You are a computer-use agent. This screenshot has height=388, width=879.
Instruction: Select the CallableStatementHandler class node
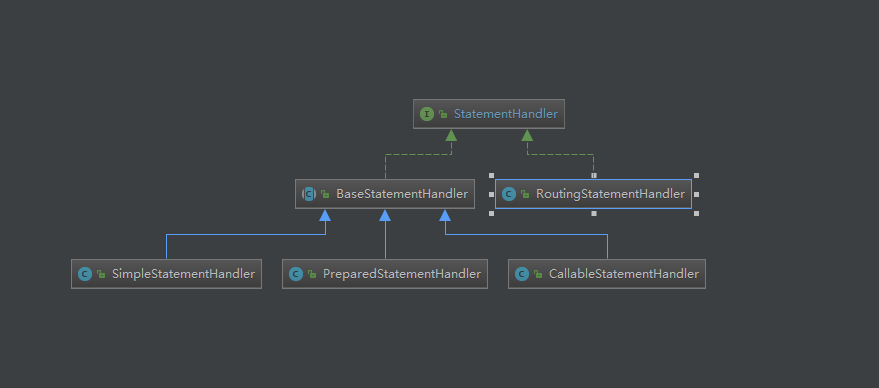tap(607, 274)
